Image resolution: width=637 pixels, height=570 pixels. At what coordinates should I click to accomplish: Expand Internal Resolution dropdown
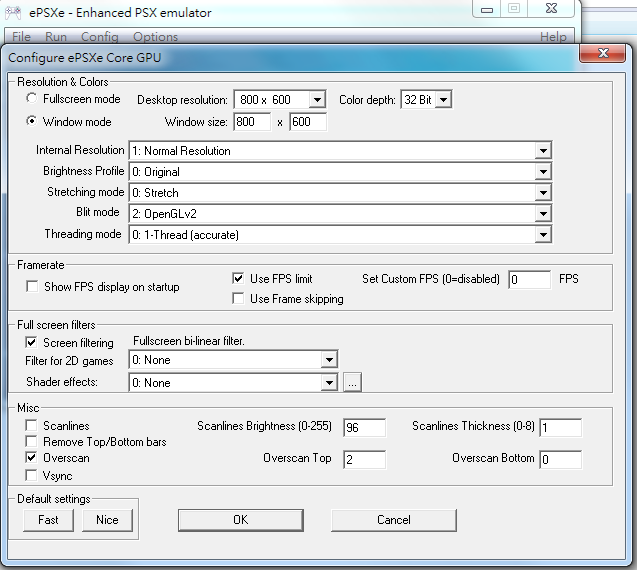[543, 151]
